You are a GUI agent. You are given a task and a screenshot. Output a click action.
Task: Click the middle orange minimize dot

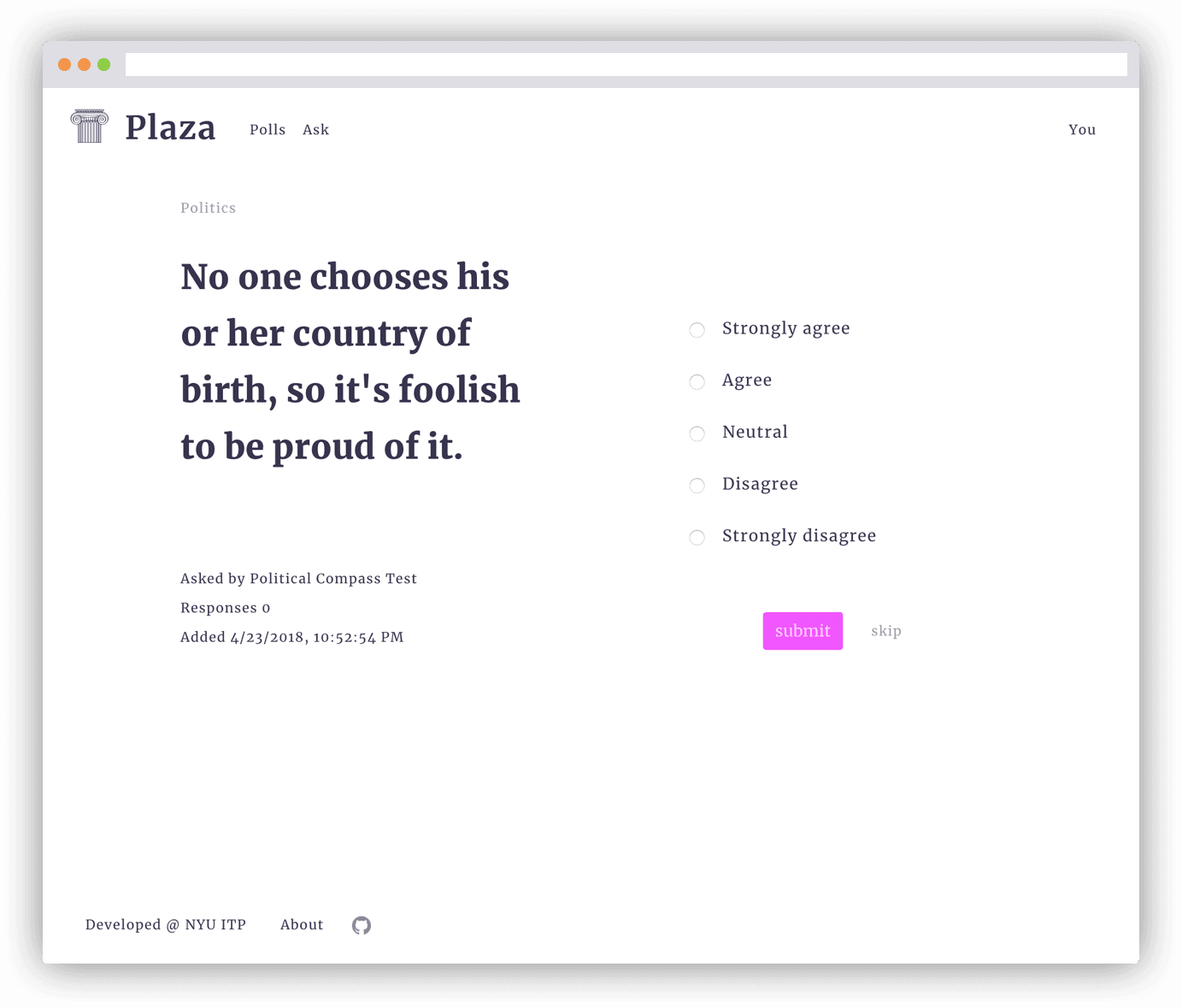tap(84, 64)
